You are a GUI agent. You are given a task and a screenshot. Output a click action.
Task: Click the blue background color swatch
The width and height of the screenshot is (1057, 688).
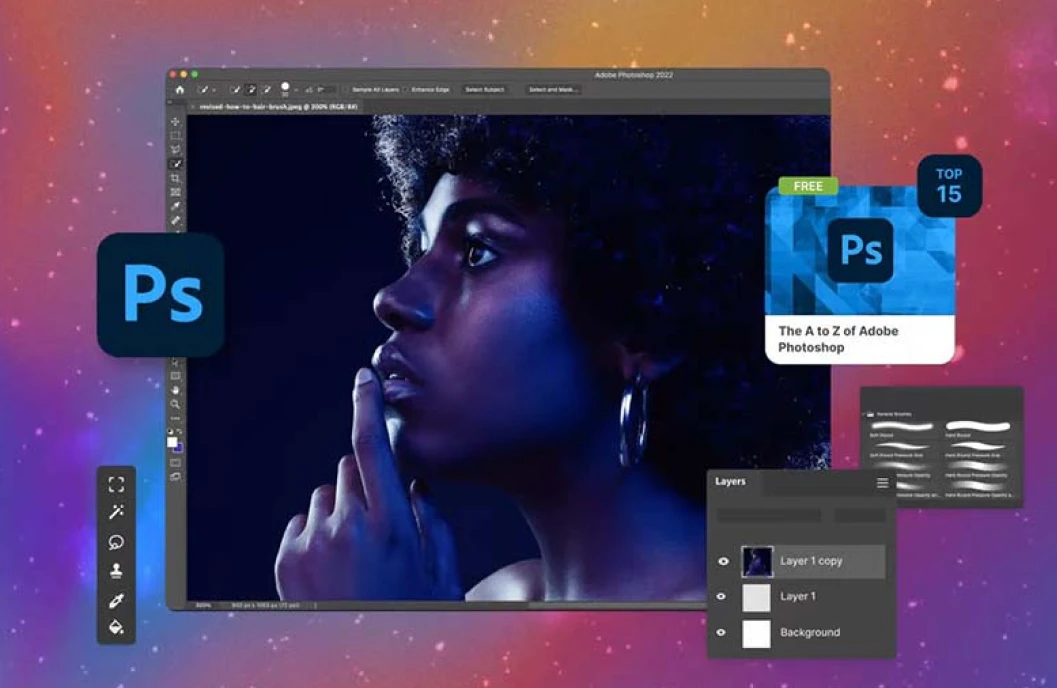pos(179,449)
